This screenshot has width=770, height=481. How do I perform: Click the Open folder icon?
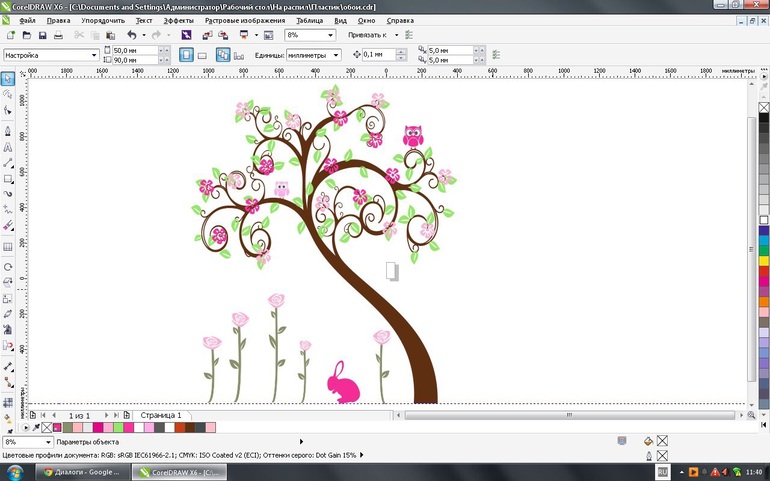click(25, 35)
